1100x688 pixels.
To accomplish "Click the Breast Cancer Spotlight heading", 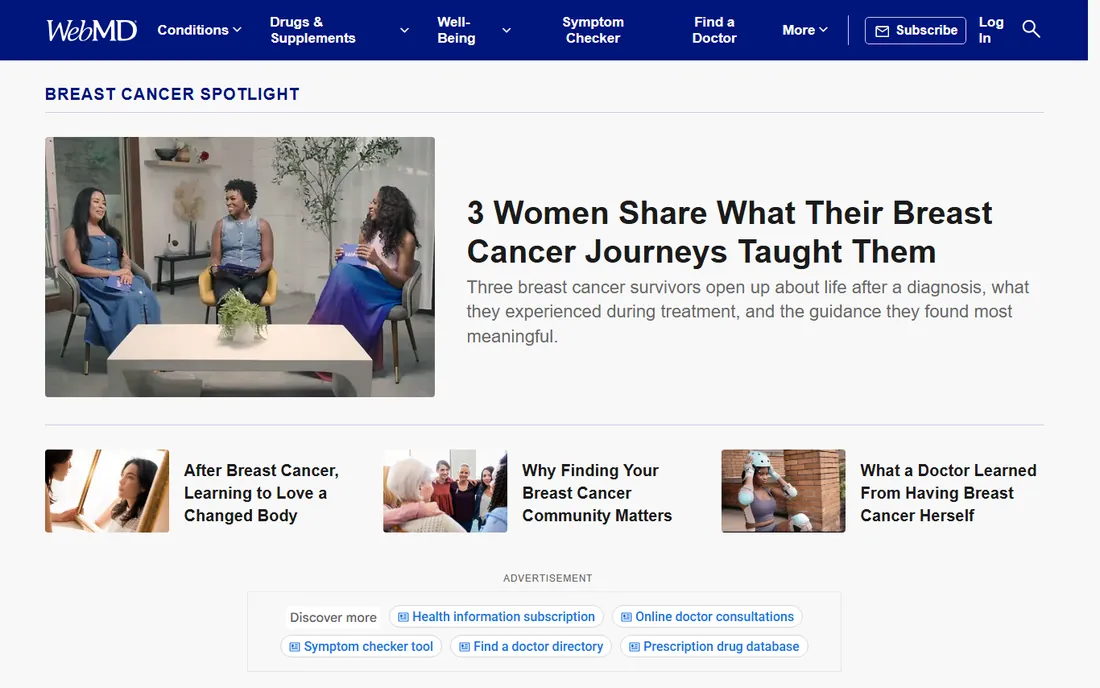I will [x=173, y=94].
